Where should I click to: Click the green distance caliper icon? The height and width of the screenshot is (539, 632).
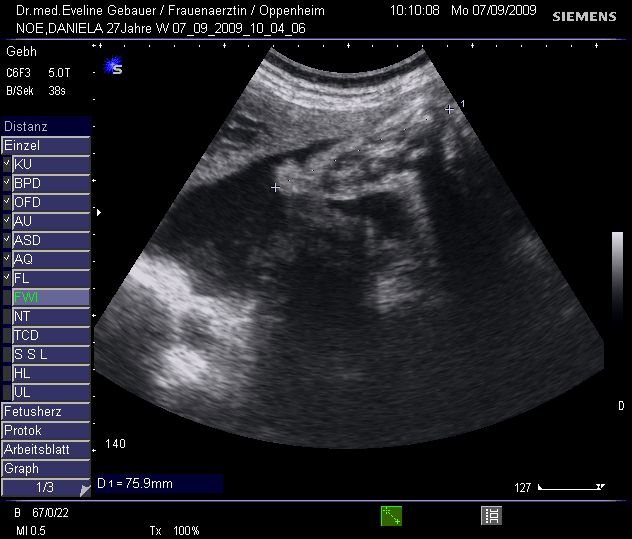tap(391, 515)
